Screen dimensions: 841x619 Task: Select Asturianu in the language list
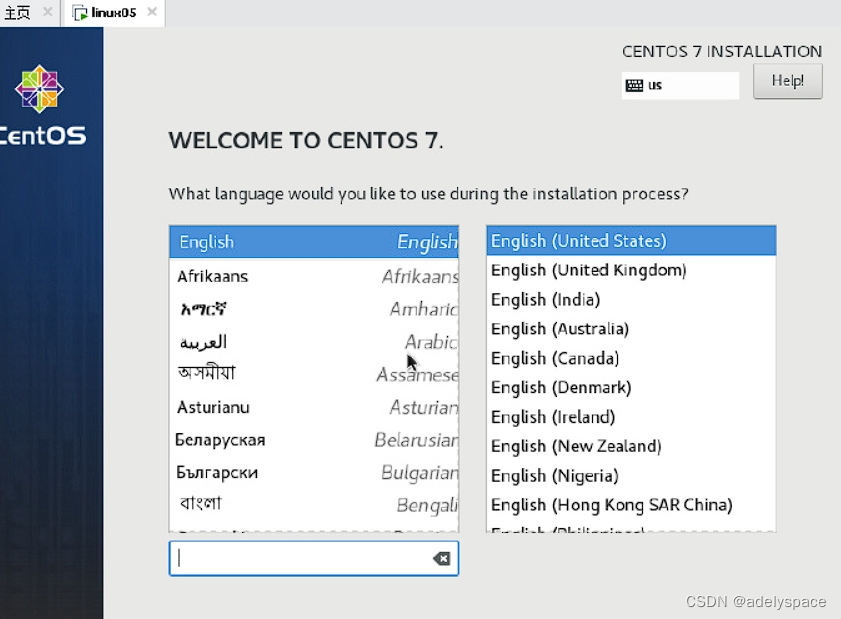(x=314, y=407)
